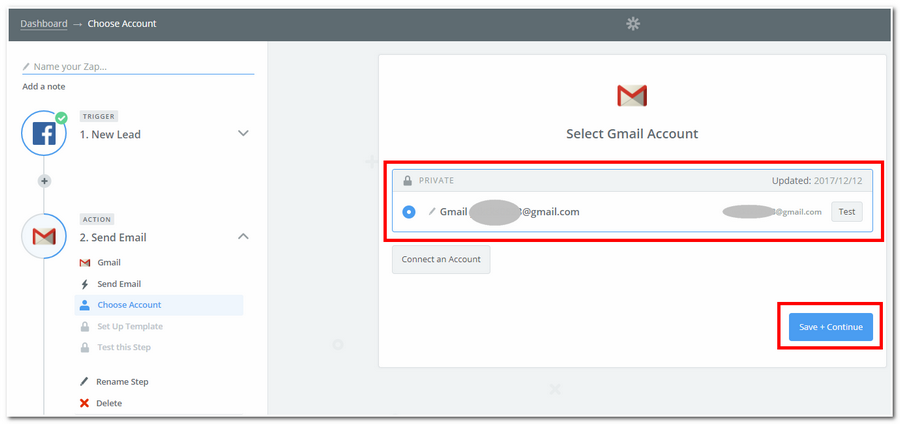
Task: Click the pencil icon beside Name your Zap
Action: (x=26, y=67)
